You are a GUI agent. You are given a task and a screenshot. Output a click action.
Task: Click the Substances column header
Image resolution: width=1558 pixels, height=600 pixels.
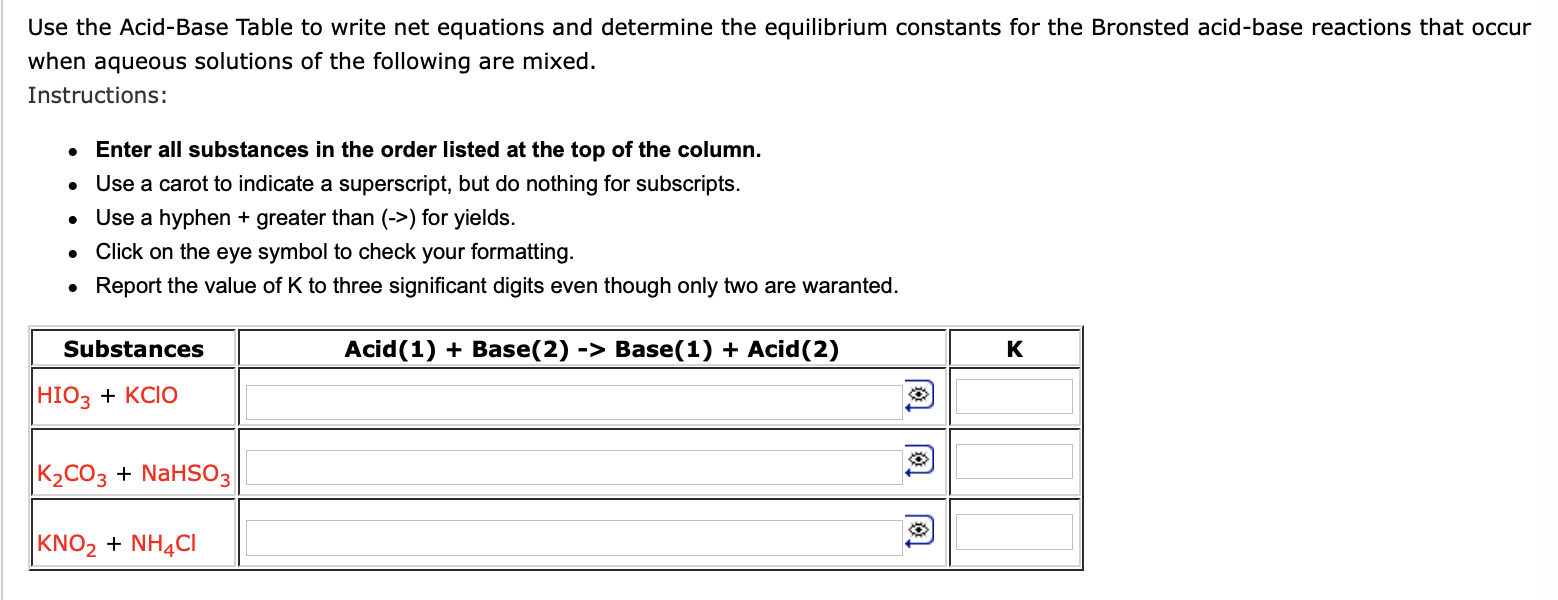click(133, 349)
